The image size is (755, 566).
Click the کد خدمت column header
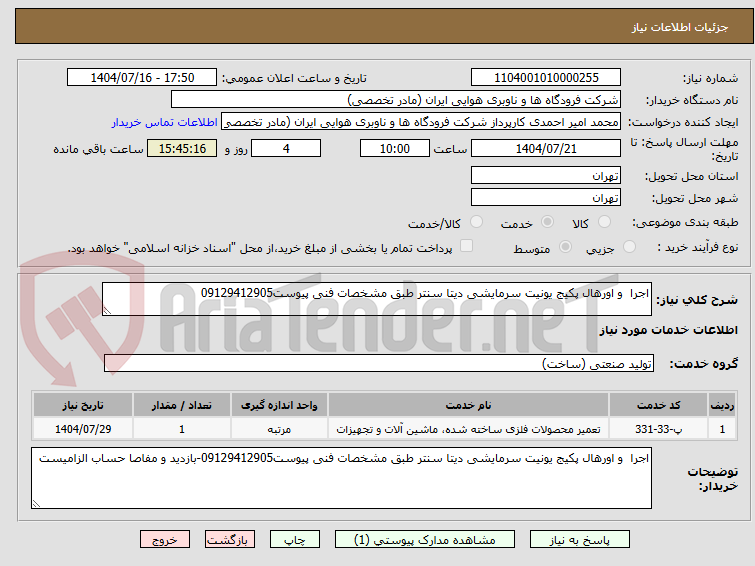point(658,405)
